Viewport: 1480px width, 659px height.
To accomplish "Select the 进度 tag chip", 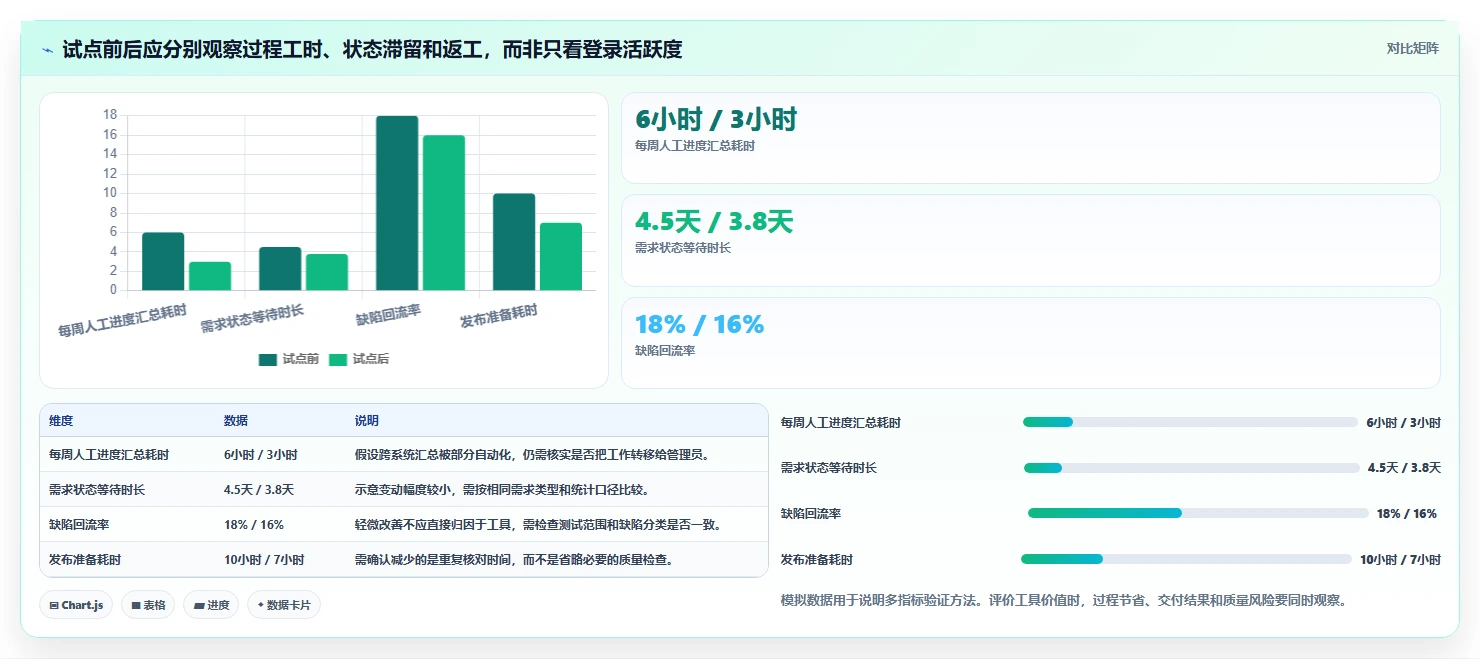I will [x=211, y=605].
